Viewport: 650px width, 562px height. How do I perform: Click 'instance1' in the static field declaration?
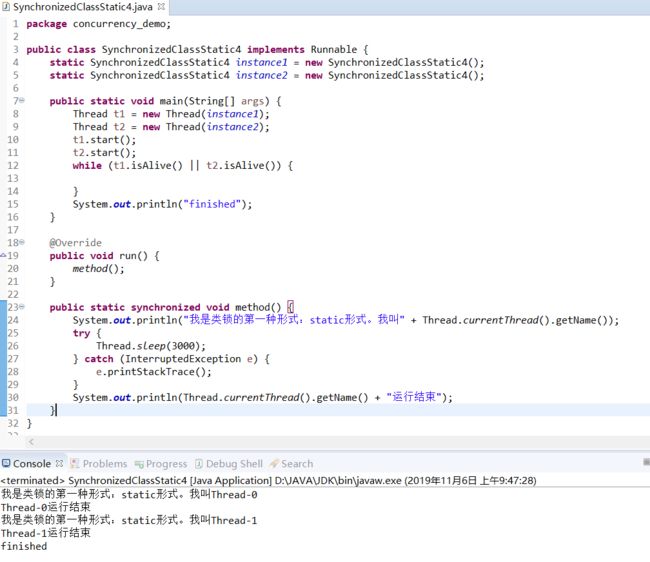point(262,62)
